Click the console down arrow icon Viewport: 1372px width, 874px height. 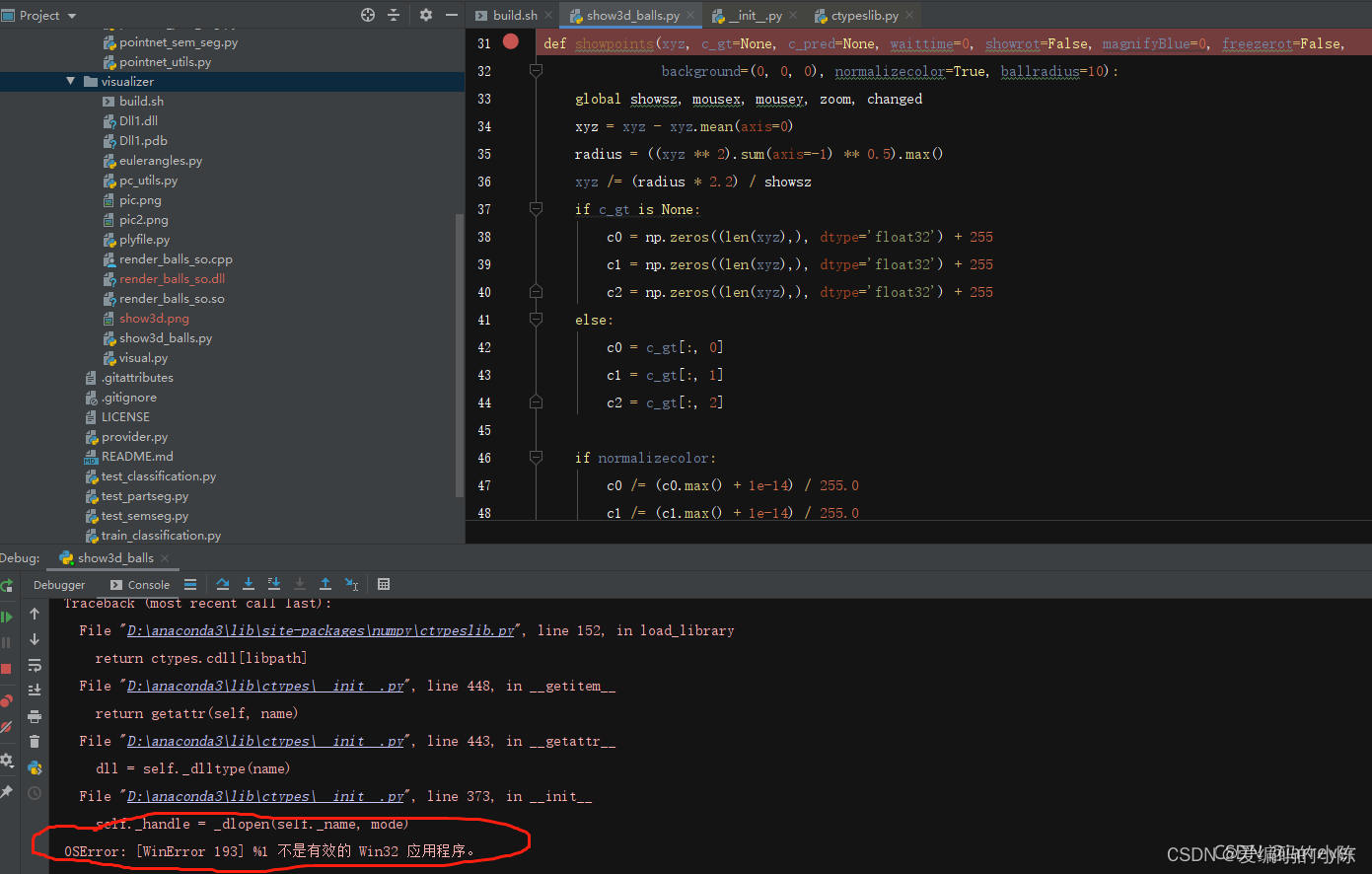(x=35, y=639)
